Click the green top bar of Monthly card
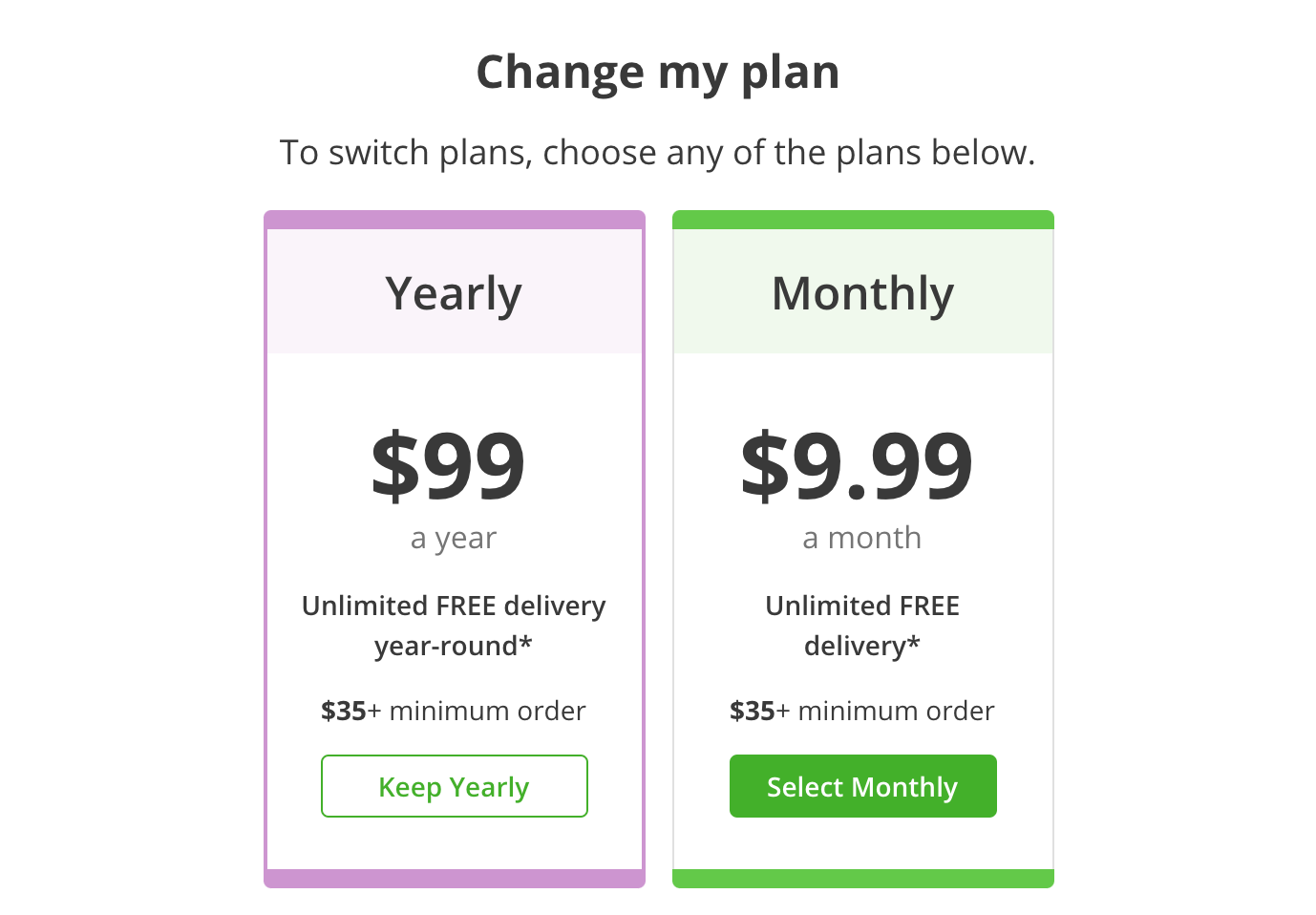The width and height of the screenshot is (1316, 915). click(x=863, y=220)
